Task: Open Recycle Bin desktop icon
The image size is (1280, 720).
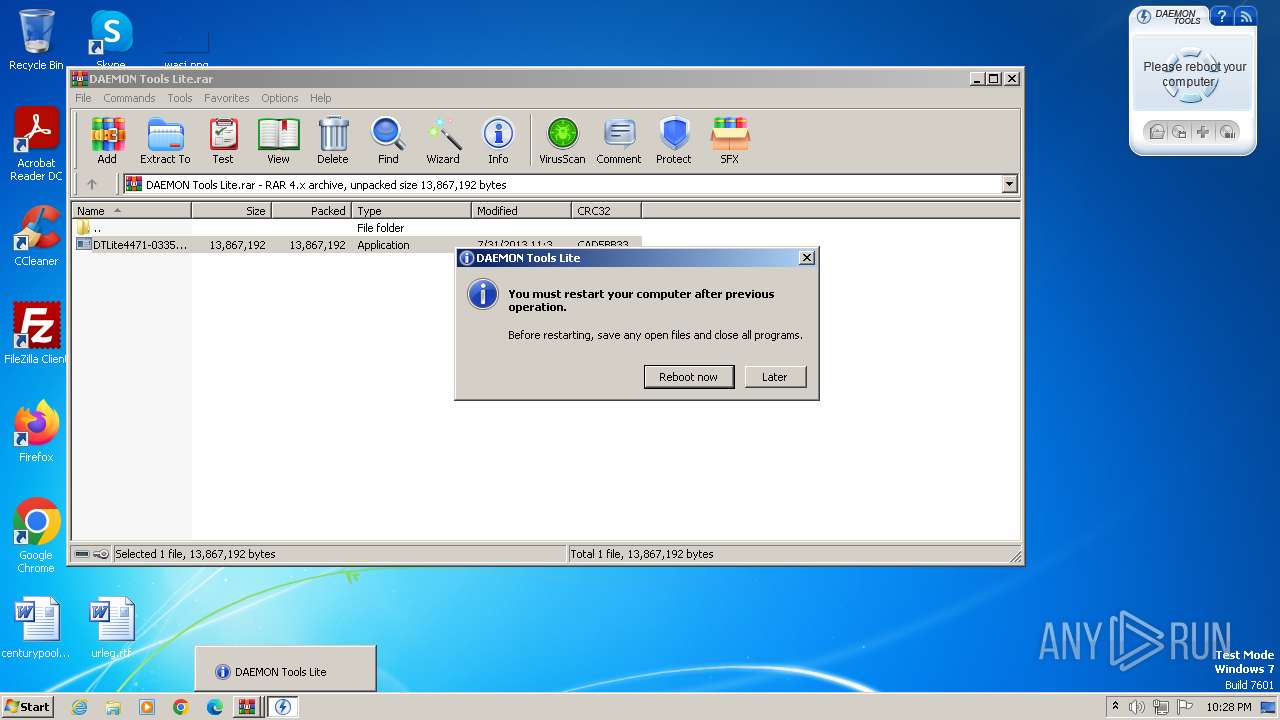Action: 36,40
